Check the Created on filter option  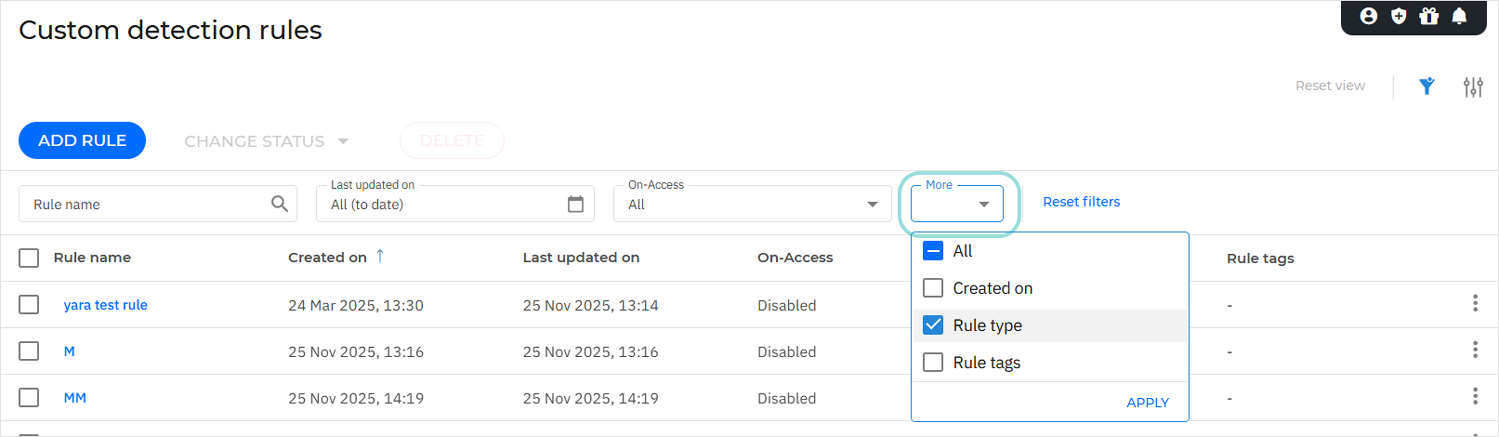point(933,288)
